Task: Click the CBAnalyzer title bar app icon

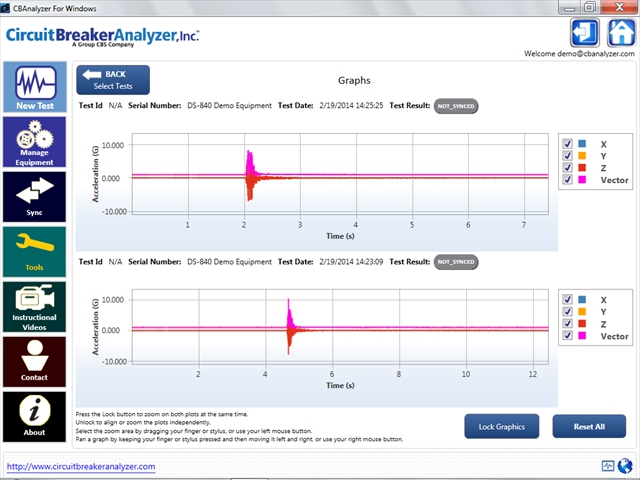Action: 5,8
